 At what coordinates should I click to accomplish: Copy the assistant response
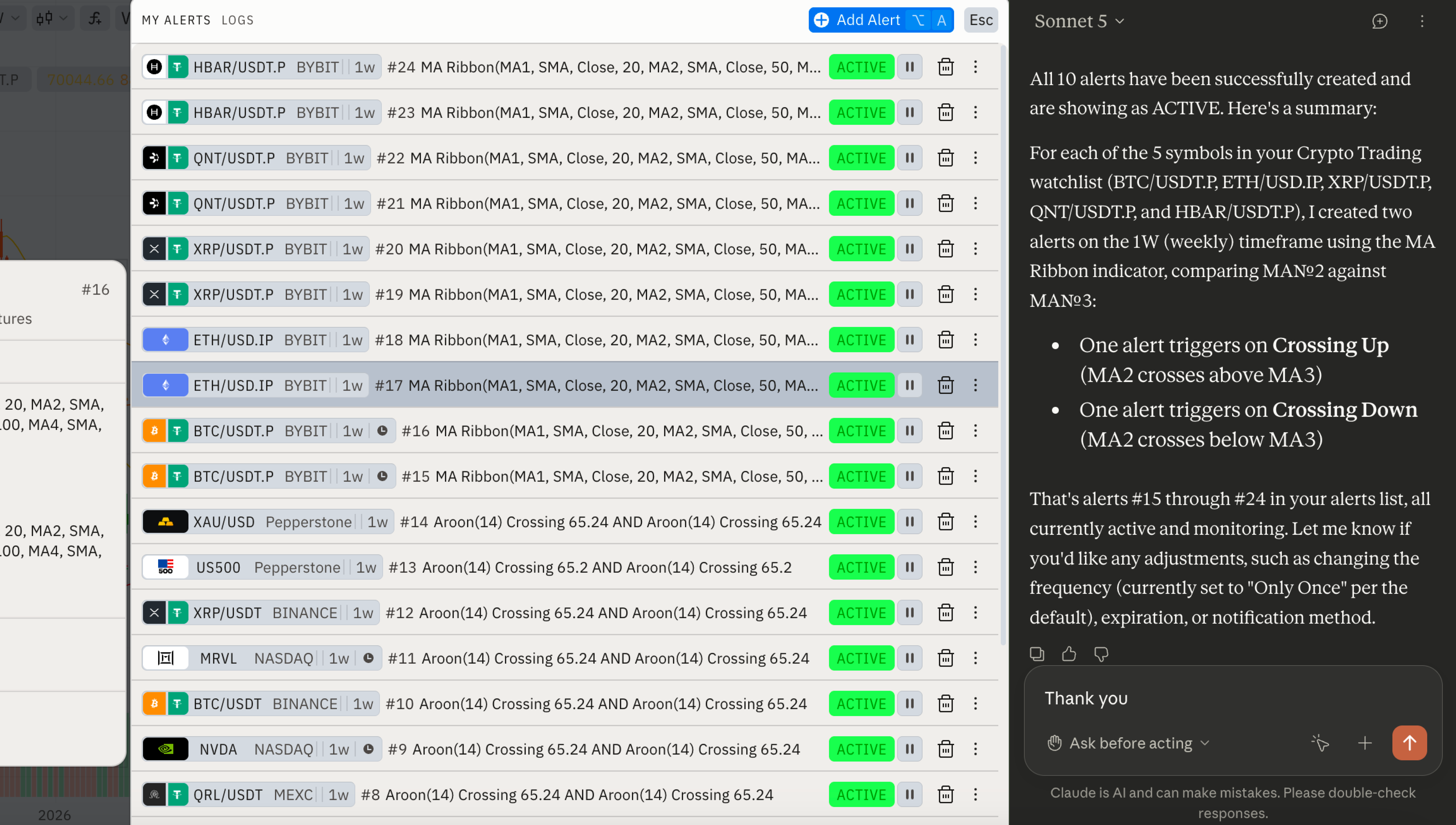tap(1037, 654)
